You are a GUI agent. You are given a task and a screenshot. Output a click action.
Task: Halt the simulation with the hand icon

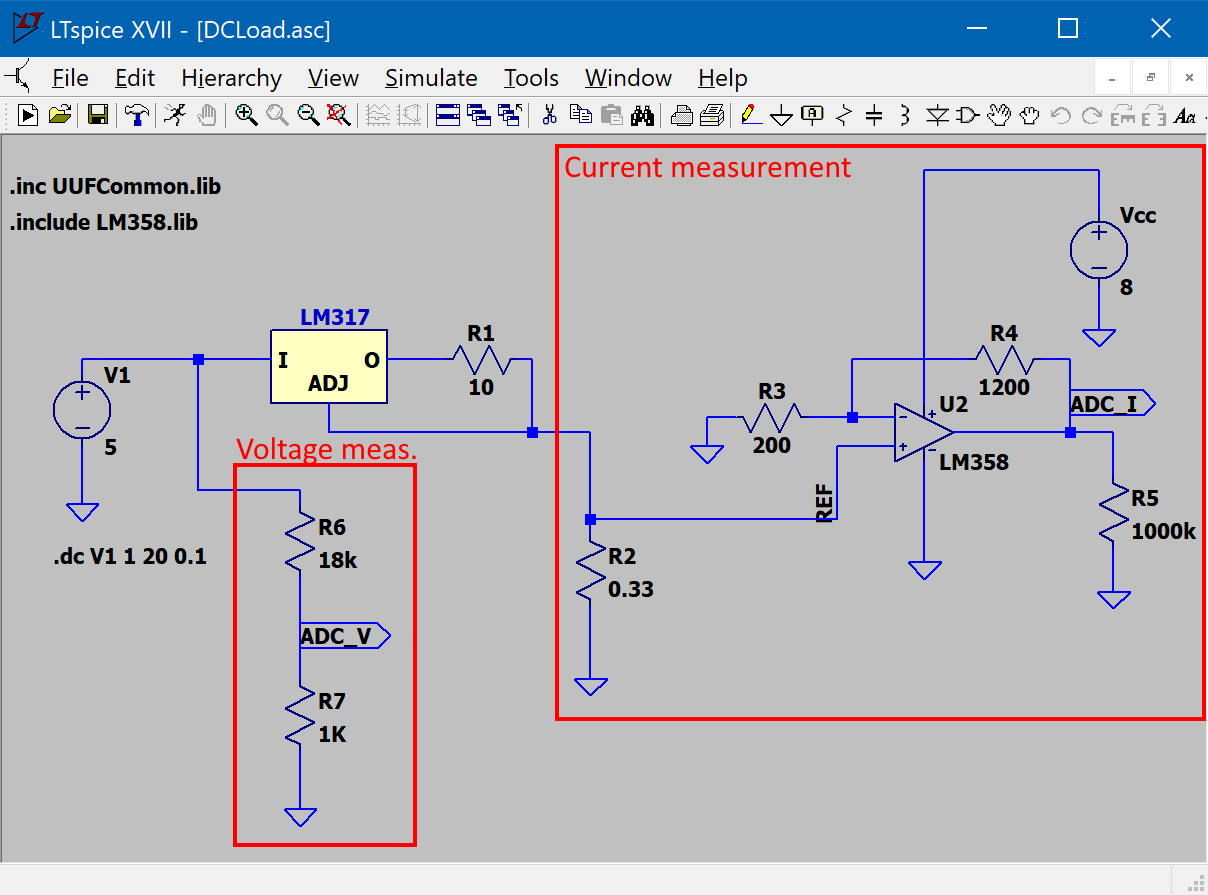[206, 115]
